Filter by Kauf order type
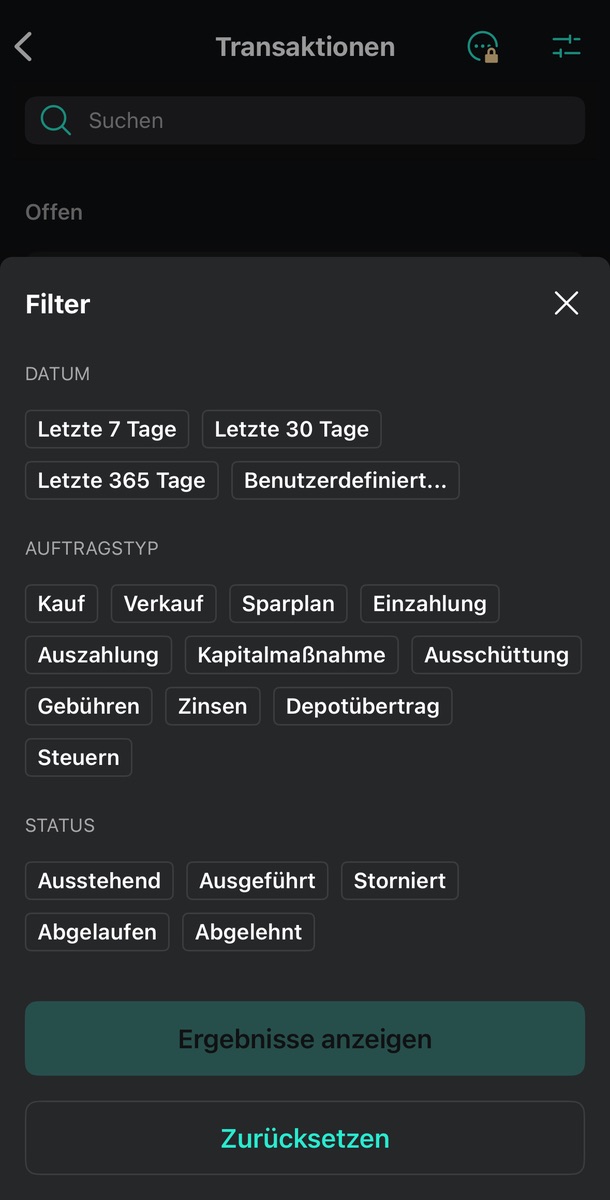The height and width of the screenshot is (1200, 610). (61, 604)
